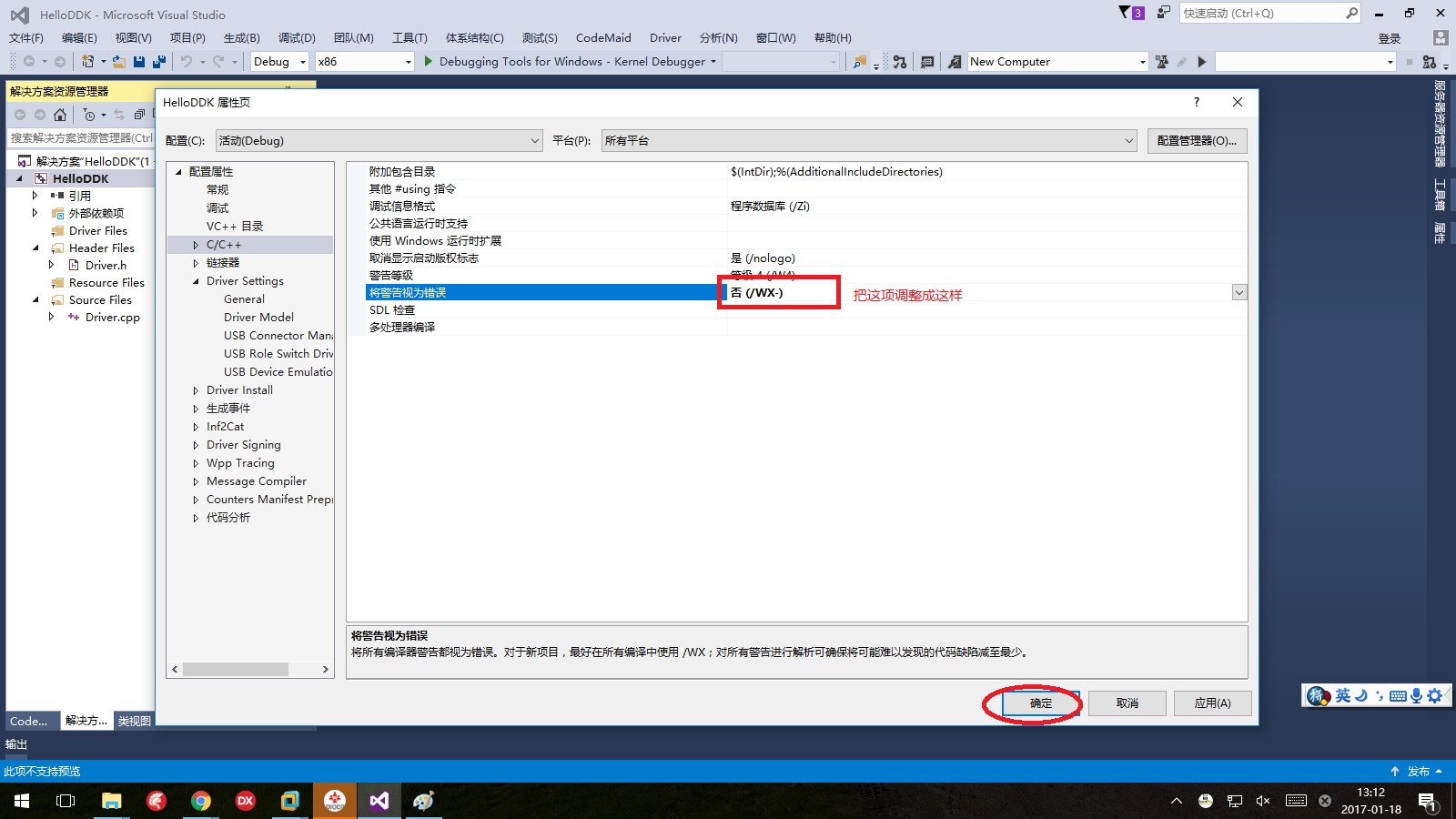Image resolution: width=1456 pixels, height=819 pixels.
Task: Click the tree scrollbar right arrow
Action: [x=326, y=669]
